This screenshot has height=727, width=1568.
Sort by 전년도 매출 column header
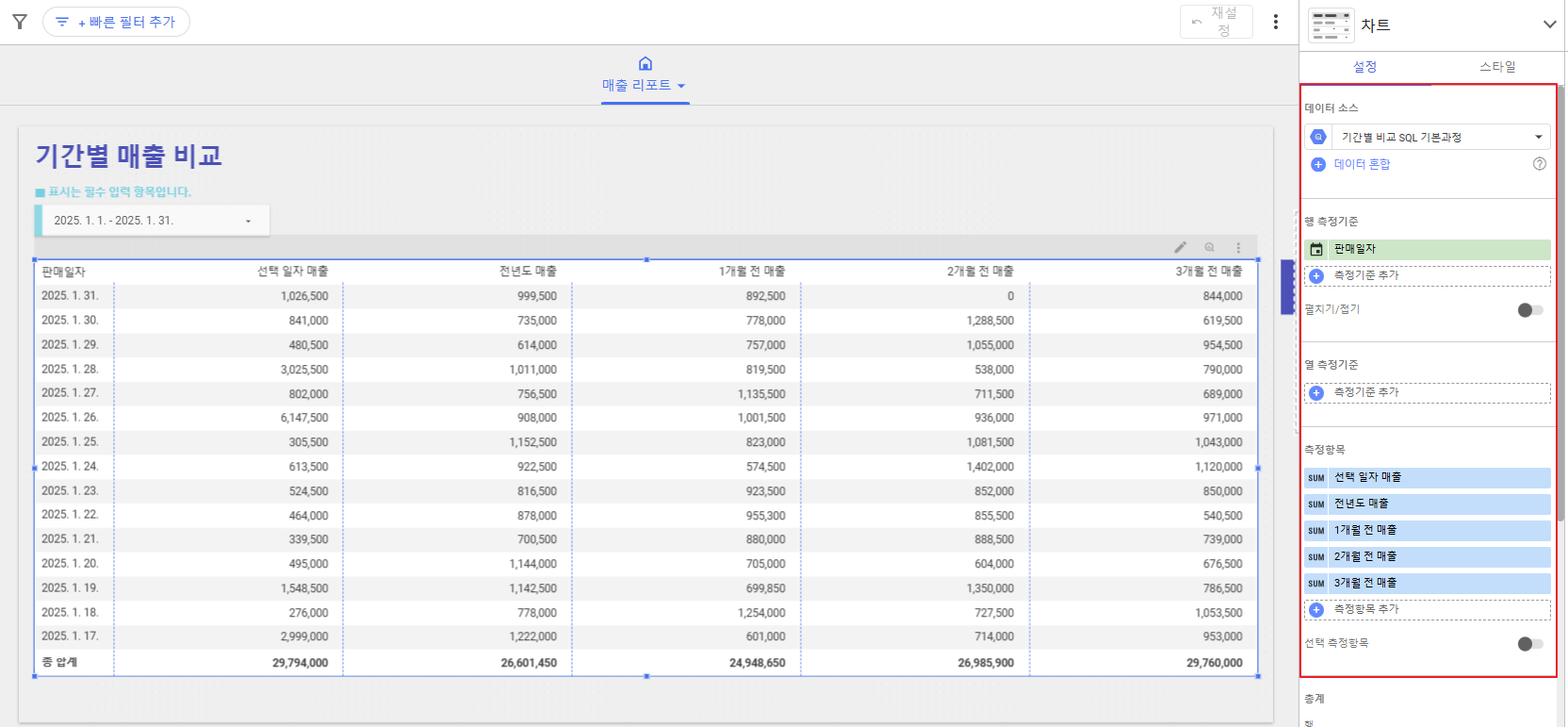tap(528, 272)
